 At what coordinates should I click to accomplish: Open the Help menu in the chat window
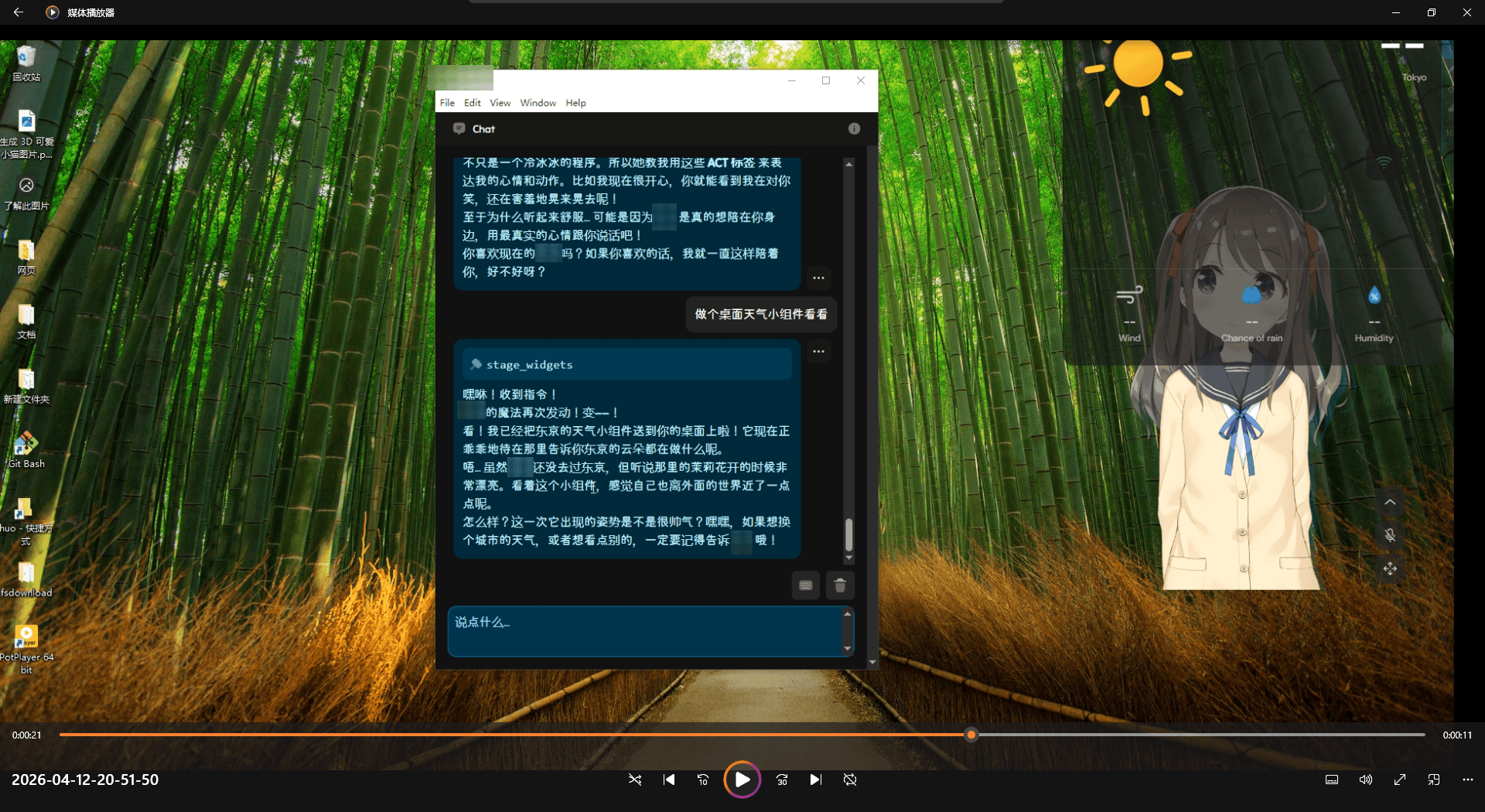(575, 103)
